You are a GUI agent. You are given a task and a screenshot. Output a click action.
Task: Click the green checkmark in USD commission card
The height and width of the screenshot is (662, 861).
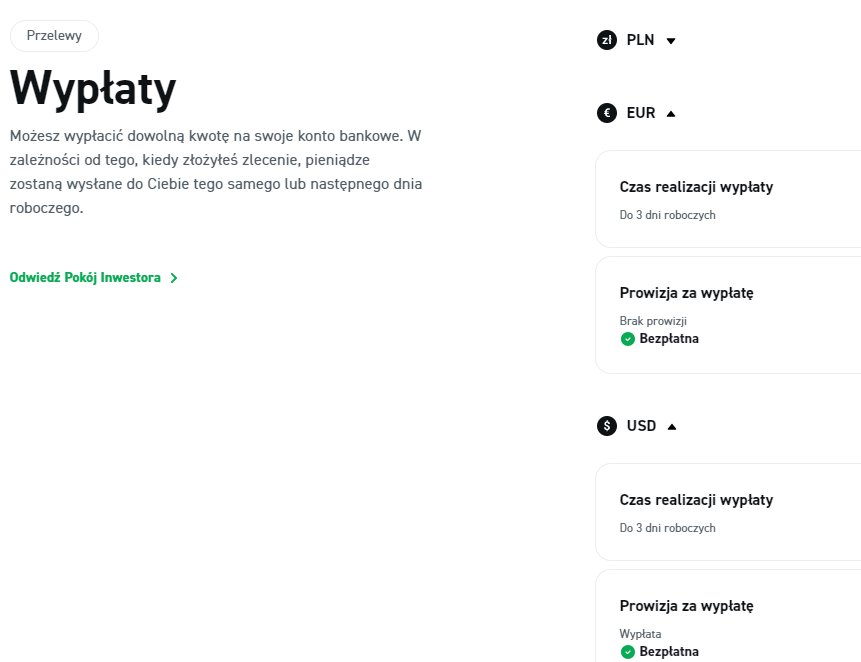(628, 652)
